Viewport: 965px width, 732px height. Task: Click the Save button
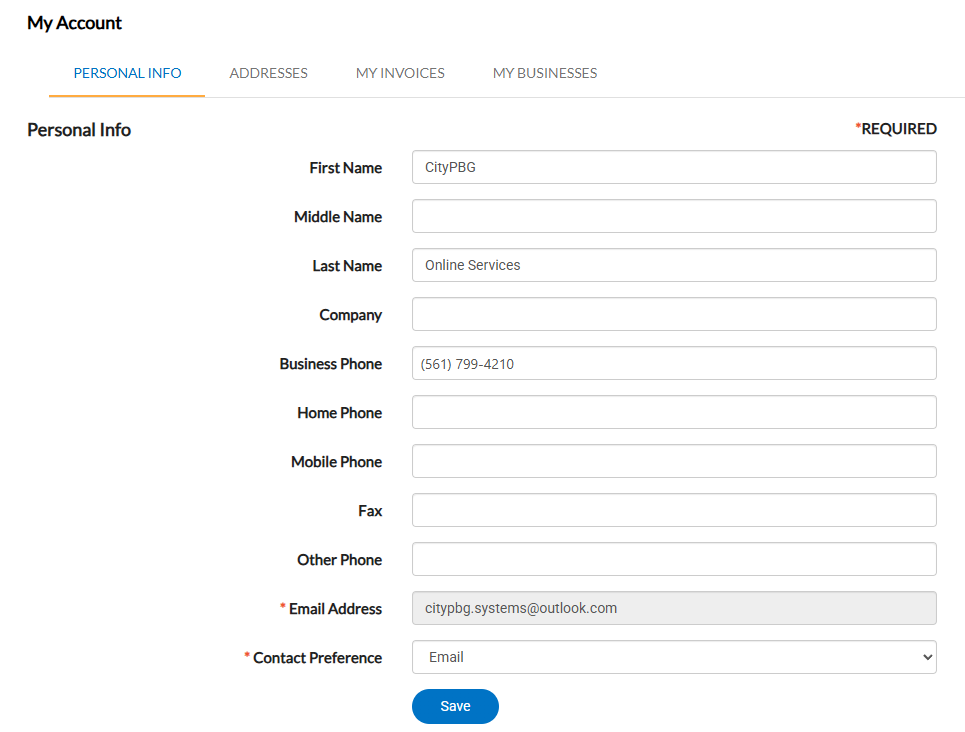(x=455, y=706)
